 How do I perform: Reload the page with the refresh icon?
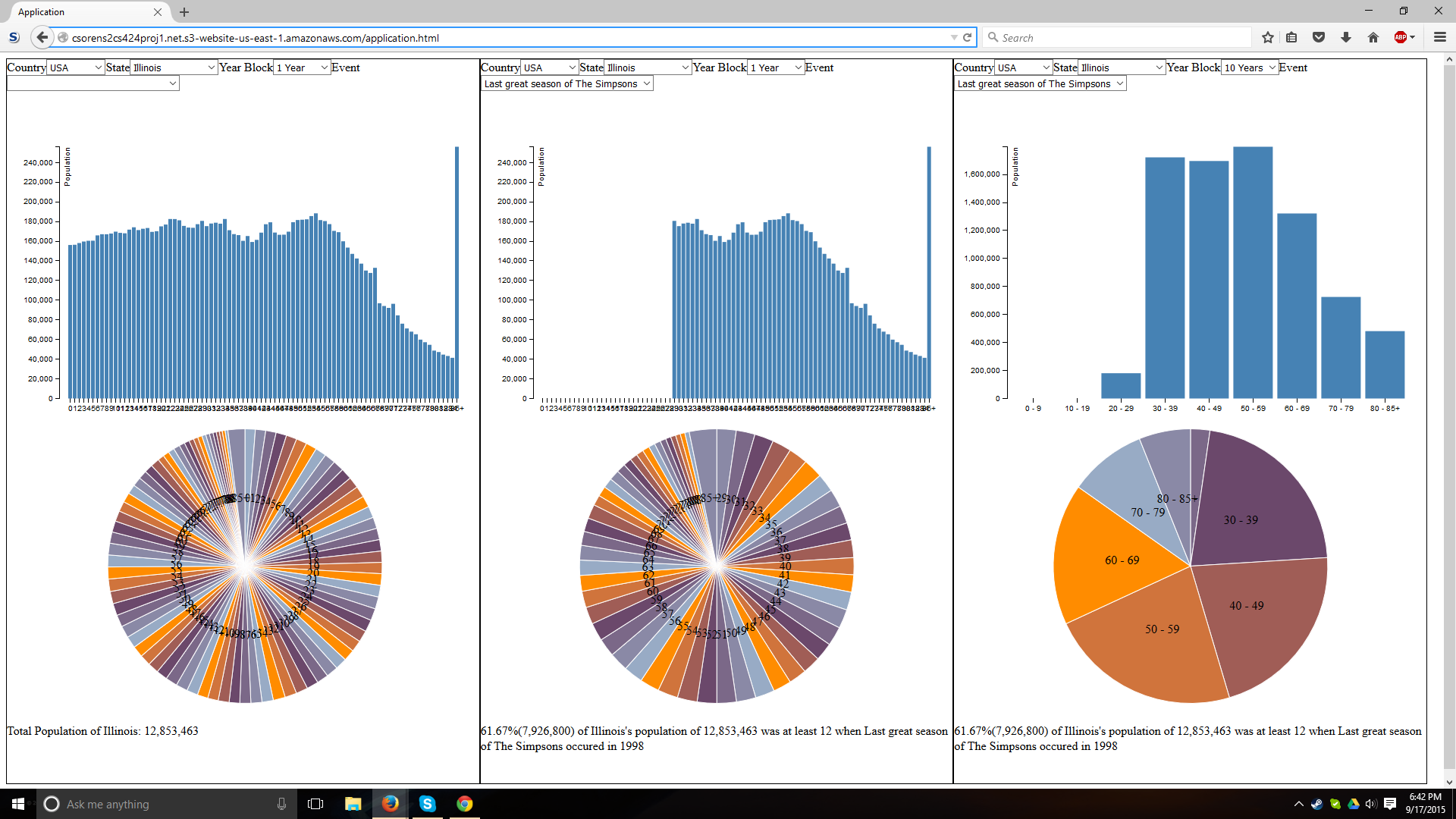[967, 37]
